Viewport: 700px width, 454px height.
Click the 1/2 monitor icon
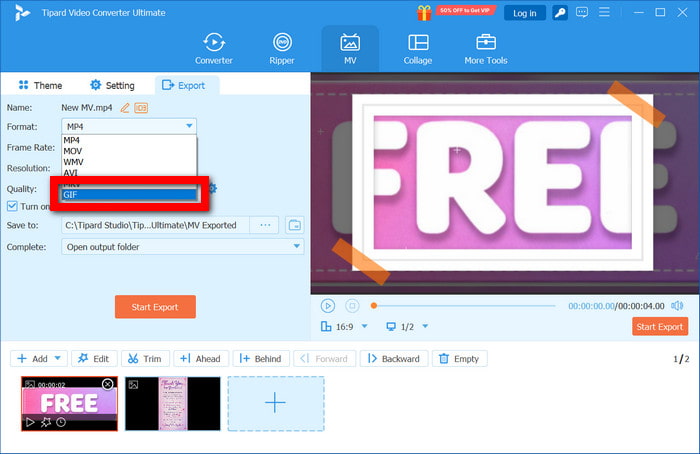(391, 327)
